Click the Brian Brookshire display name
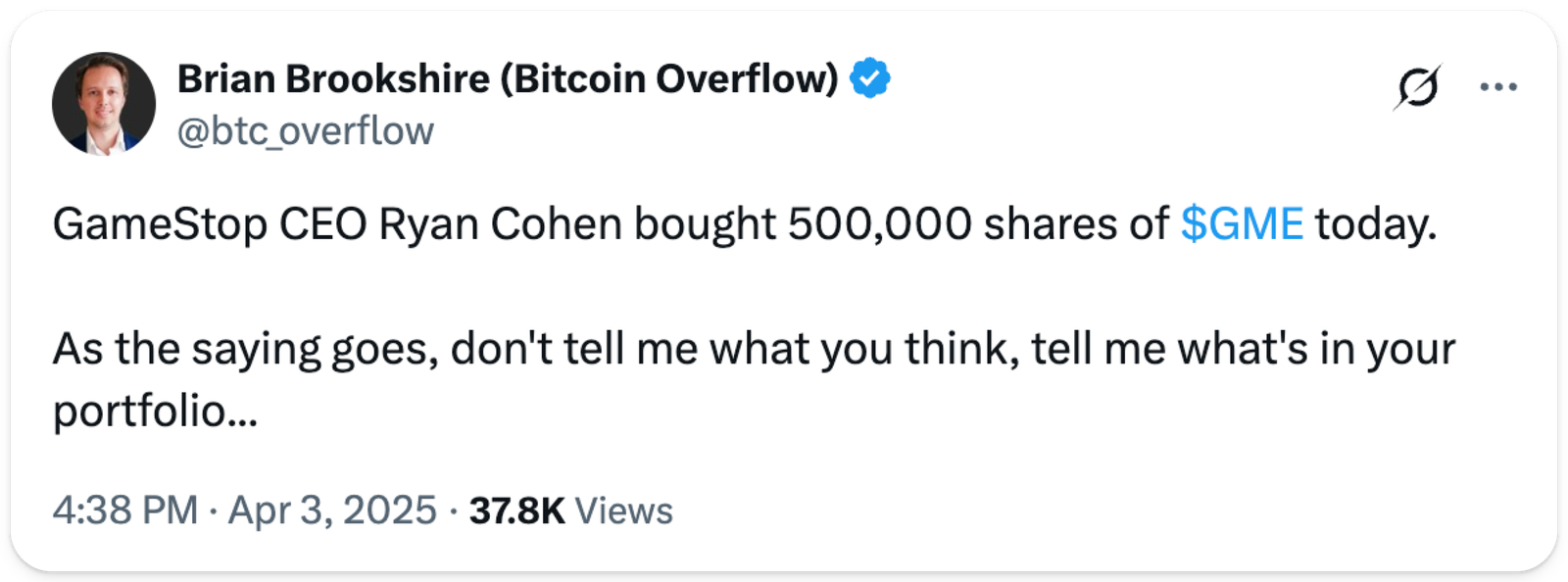The width and height of the screenshot is (1568, 582). tap(333, 78)
